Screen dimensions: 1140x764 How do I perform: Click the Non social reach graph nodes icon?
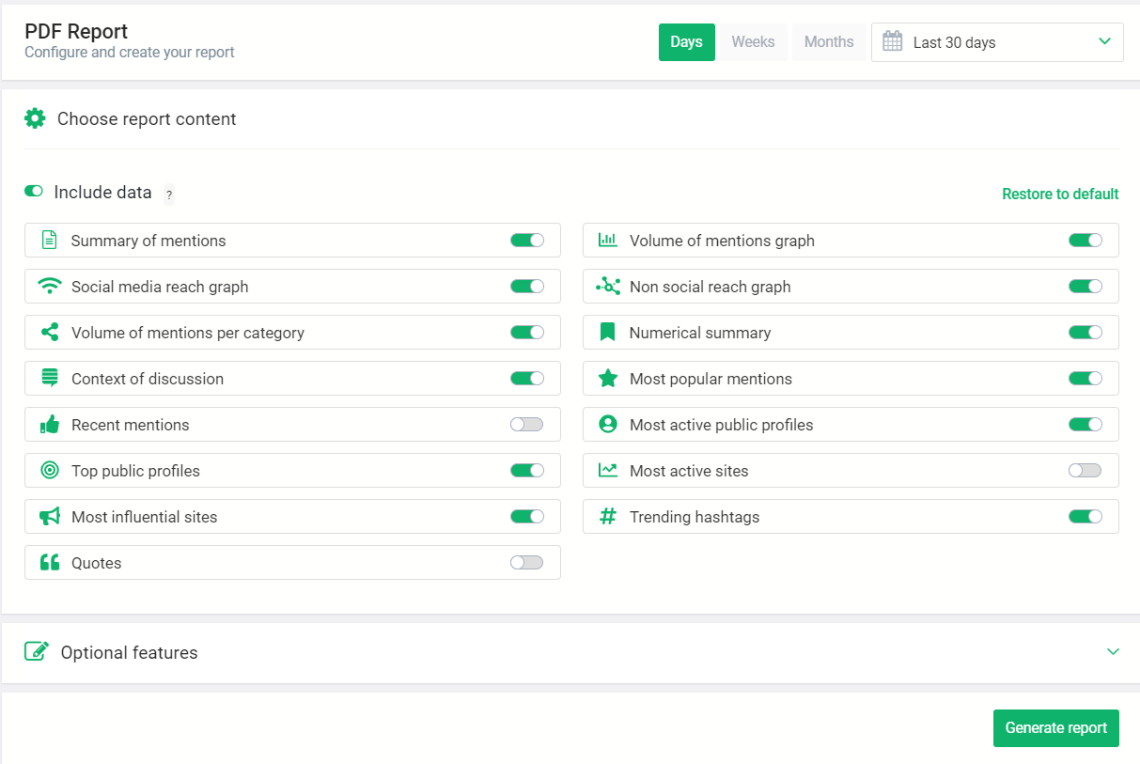[x=607, y=286]
